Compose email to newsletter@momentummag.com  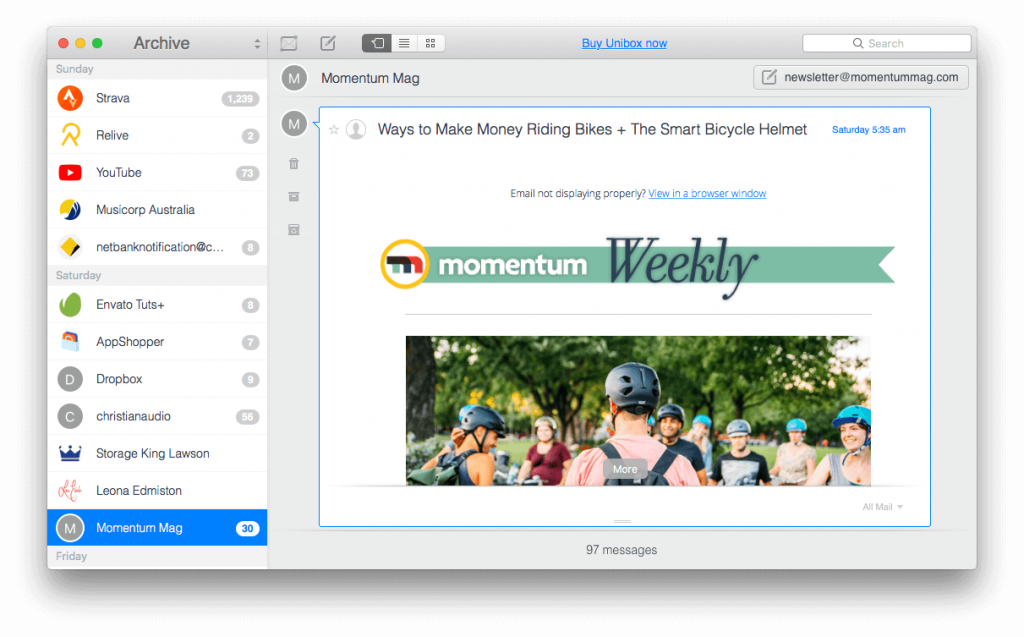[x=860, y=77]
